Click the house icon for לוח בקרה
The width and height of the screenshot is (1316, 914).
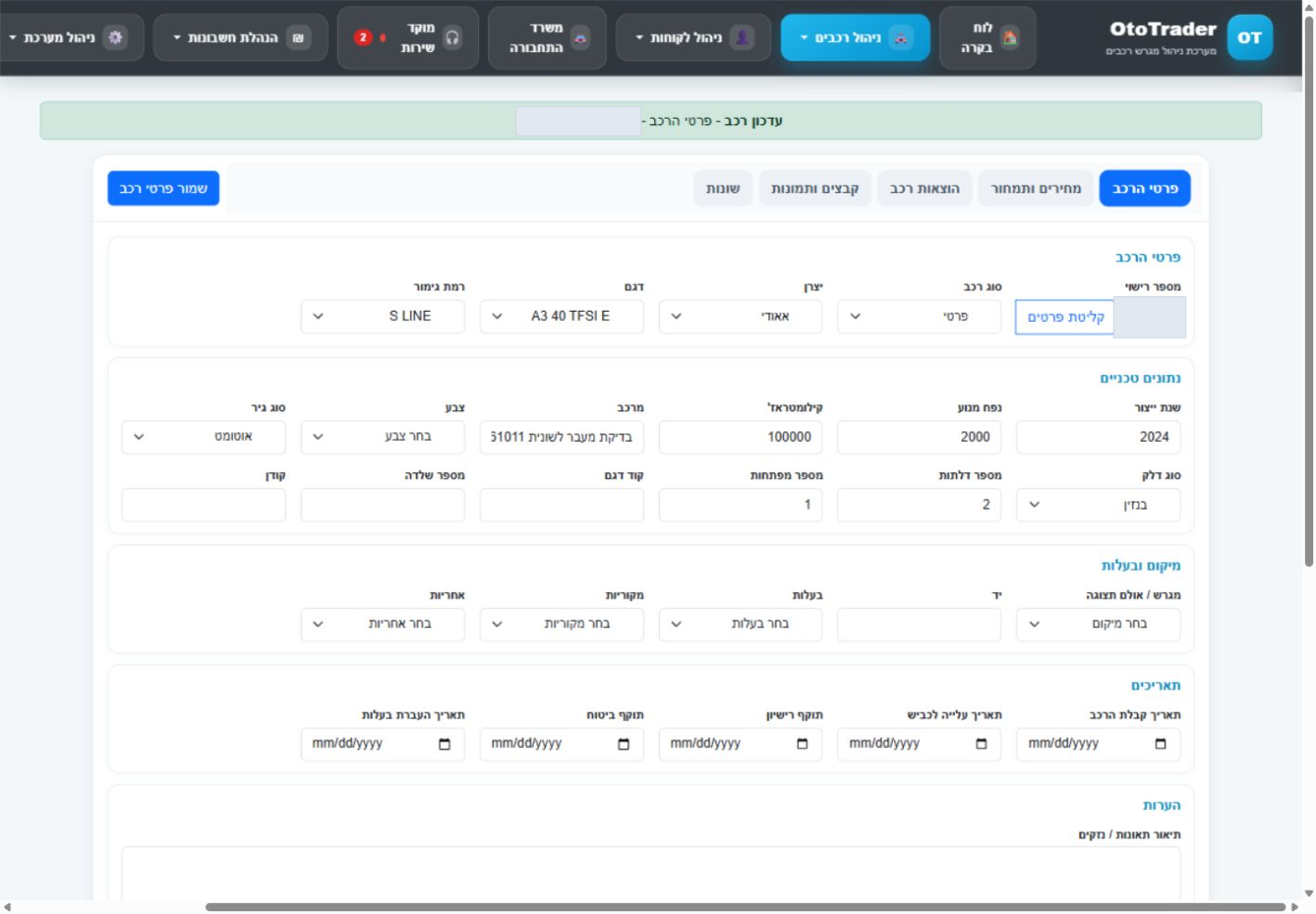coord(1010,38)
